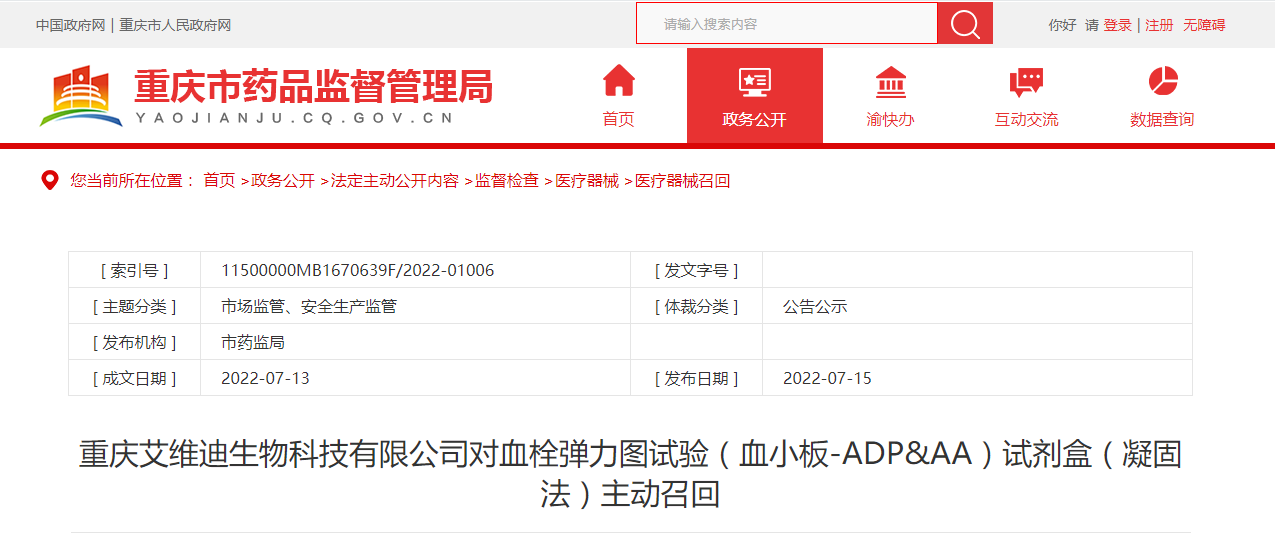Click the 监督检查 breadcrumb link
Screen dimensions: 1275x533
(x=507, y=181)
